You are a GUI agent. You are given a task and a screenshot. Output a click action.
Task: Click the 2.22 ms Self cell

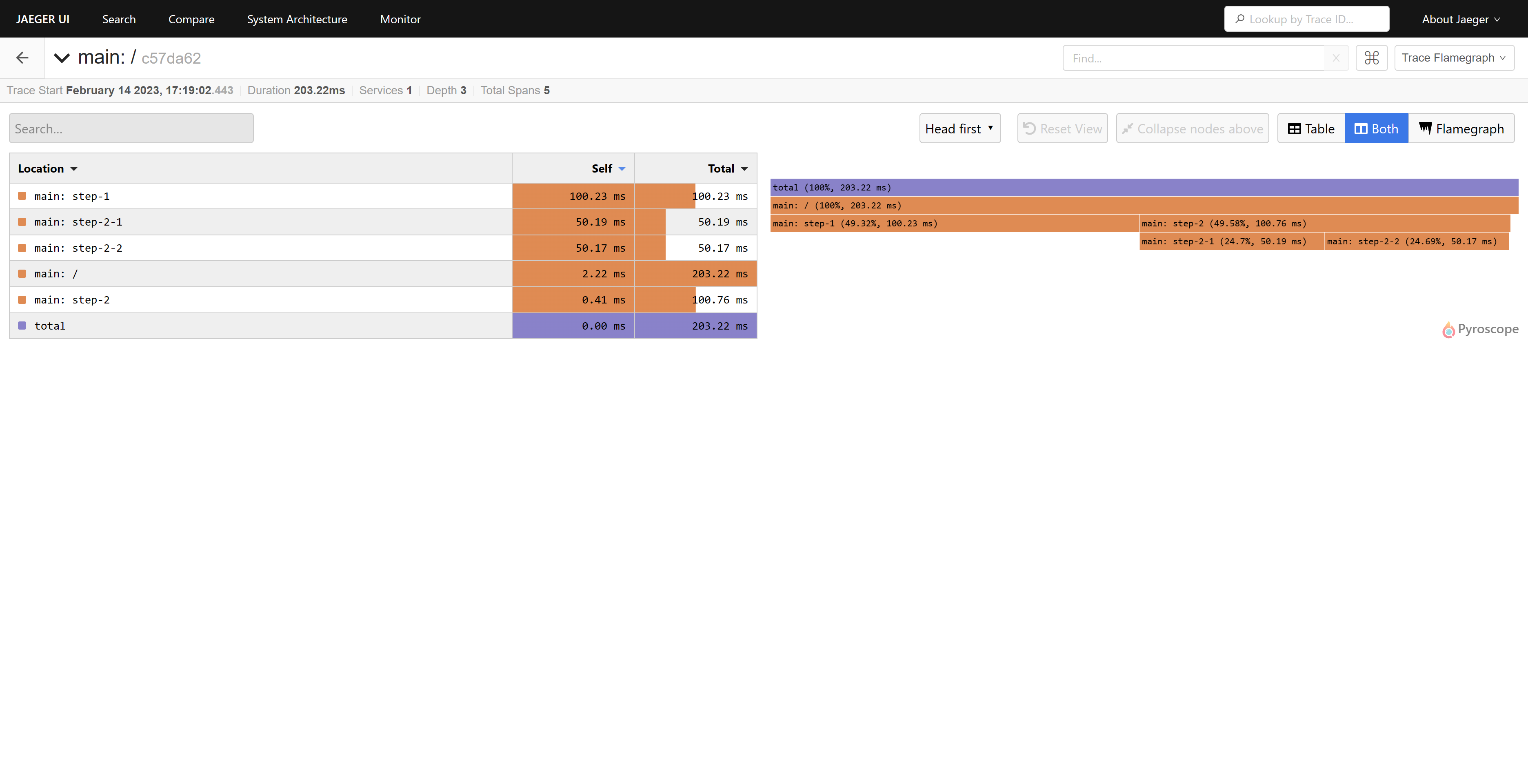click(573, 273)
